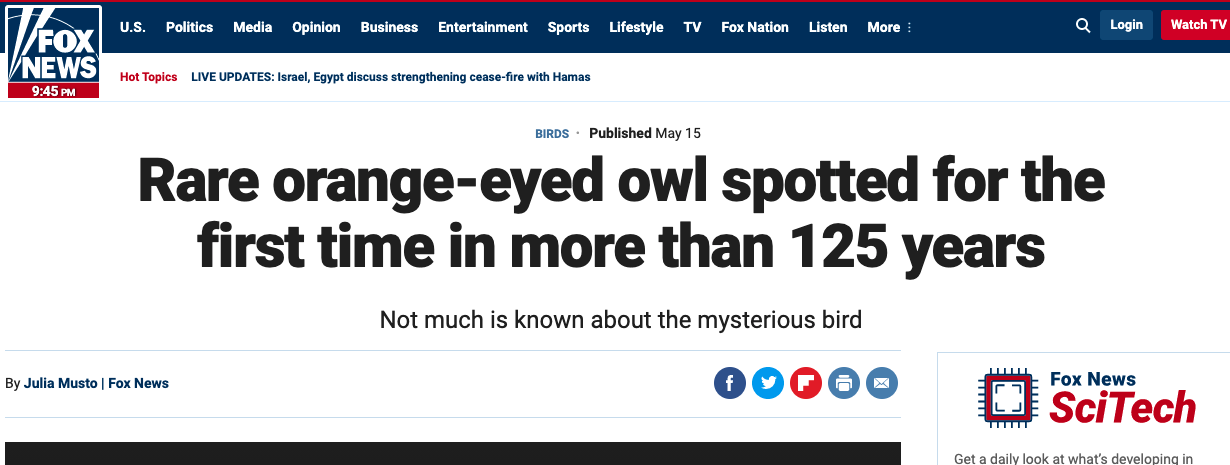Click the 9:45 PM time badge
The width and height of the screenshot is (1230, 465).
(x=54, y=91)
